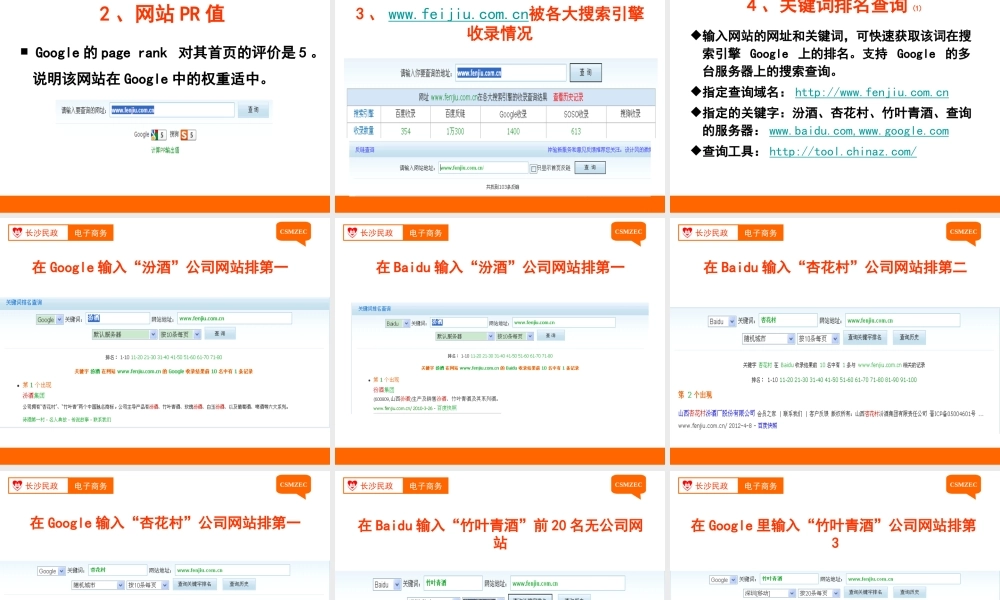Image resolution: width=1000 pixels, height=600 pixels.
Task: Click the heart icon inside the 长沙民政 badge
Action: [18, 232]
